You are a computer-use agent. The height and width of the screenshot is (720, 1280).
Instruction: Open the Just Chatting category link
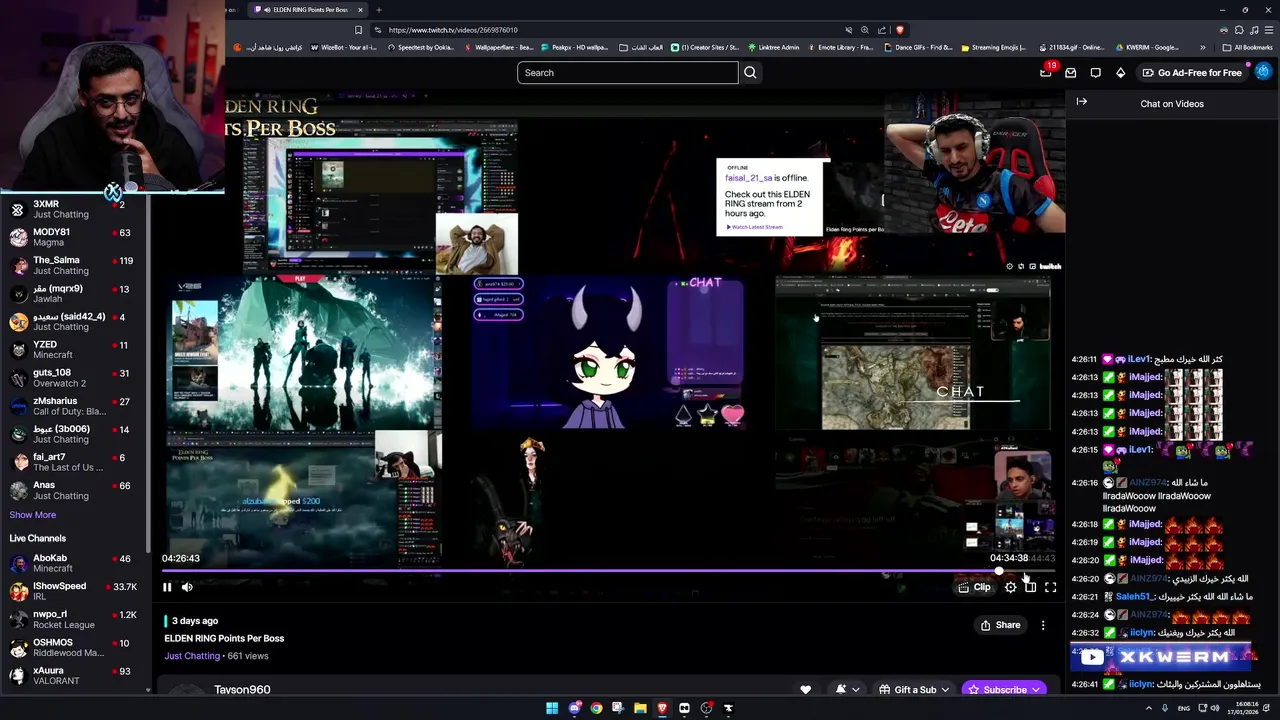192,656
